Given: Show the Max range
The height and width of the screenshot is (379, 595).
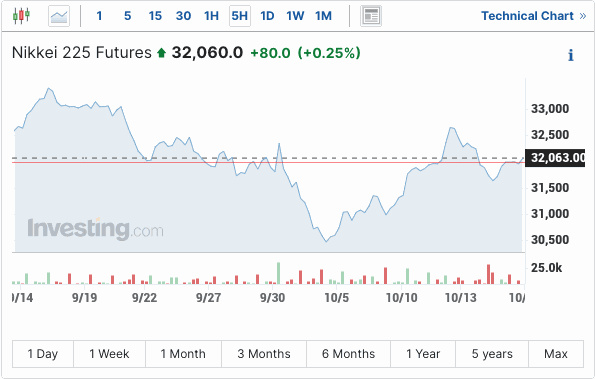Looking at the screenshot, I should pyautogui.click(x=556, y=354).
